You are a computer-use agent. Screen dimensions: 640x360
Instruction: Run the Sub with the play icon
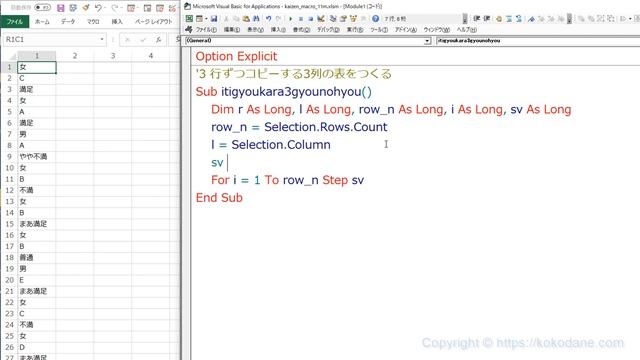coord(291,18)
